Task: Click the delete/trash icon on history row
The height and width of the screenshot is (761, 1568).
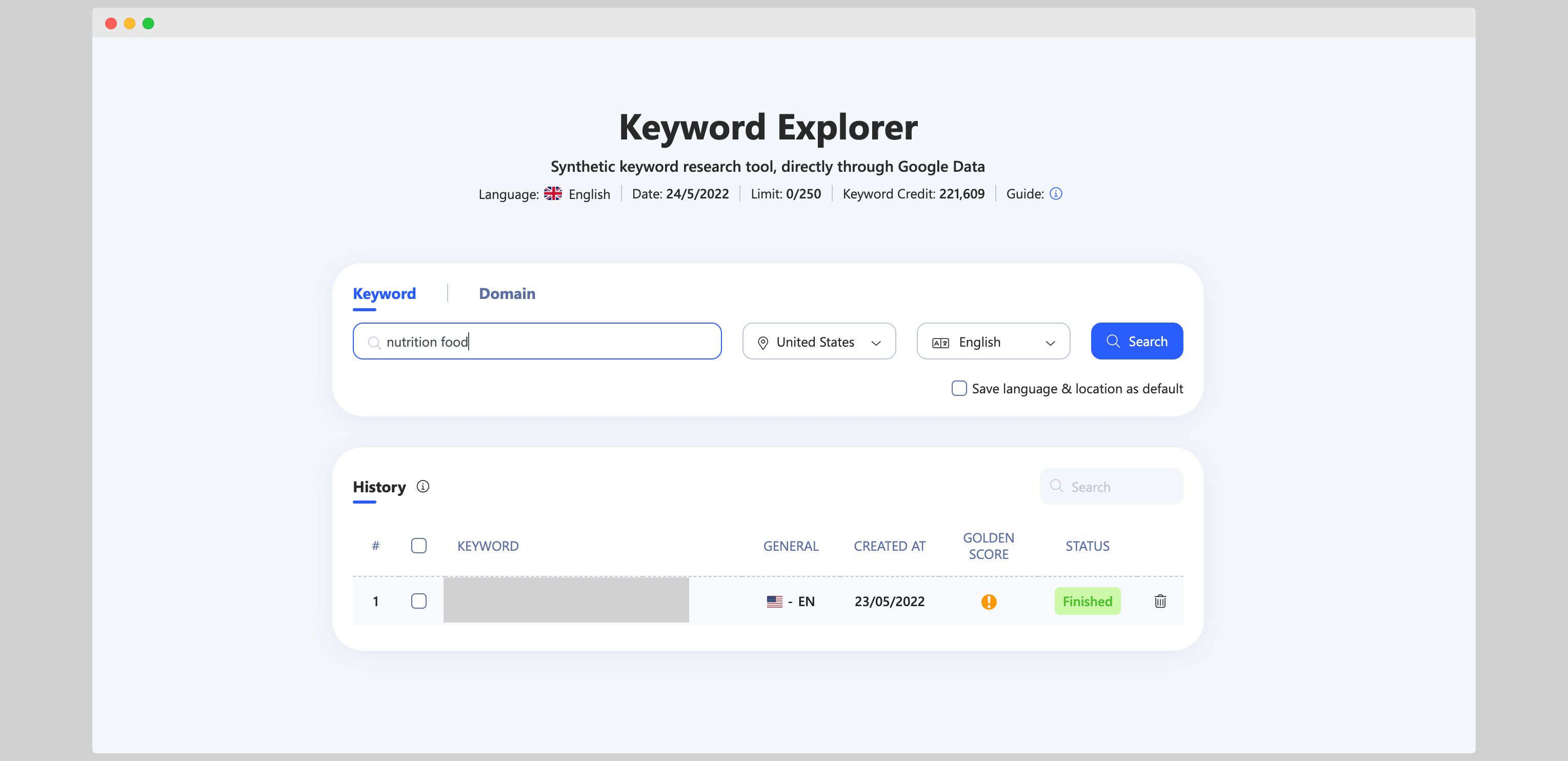Action: [x=1160, y=601]
